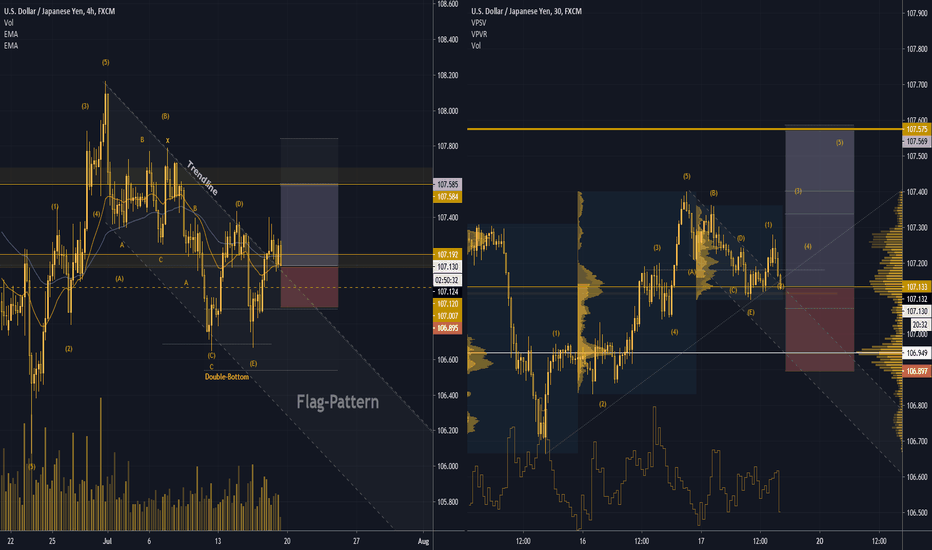Screen dimensions: 932x550
Task: Click the 107.133 orange price label
Action: pyautogui.click(x=917, y=287)
